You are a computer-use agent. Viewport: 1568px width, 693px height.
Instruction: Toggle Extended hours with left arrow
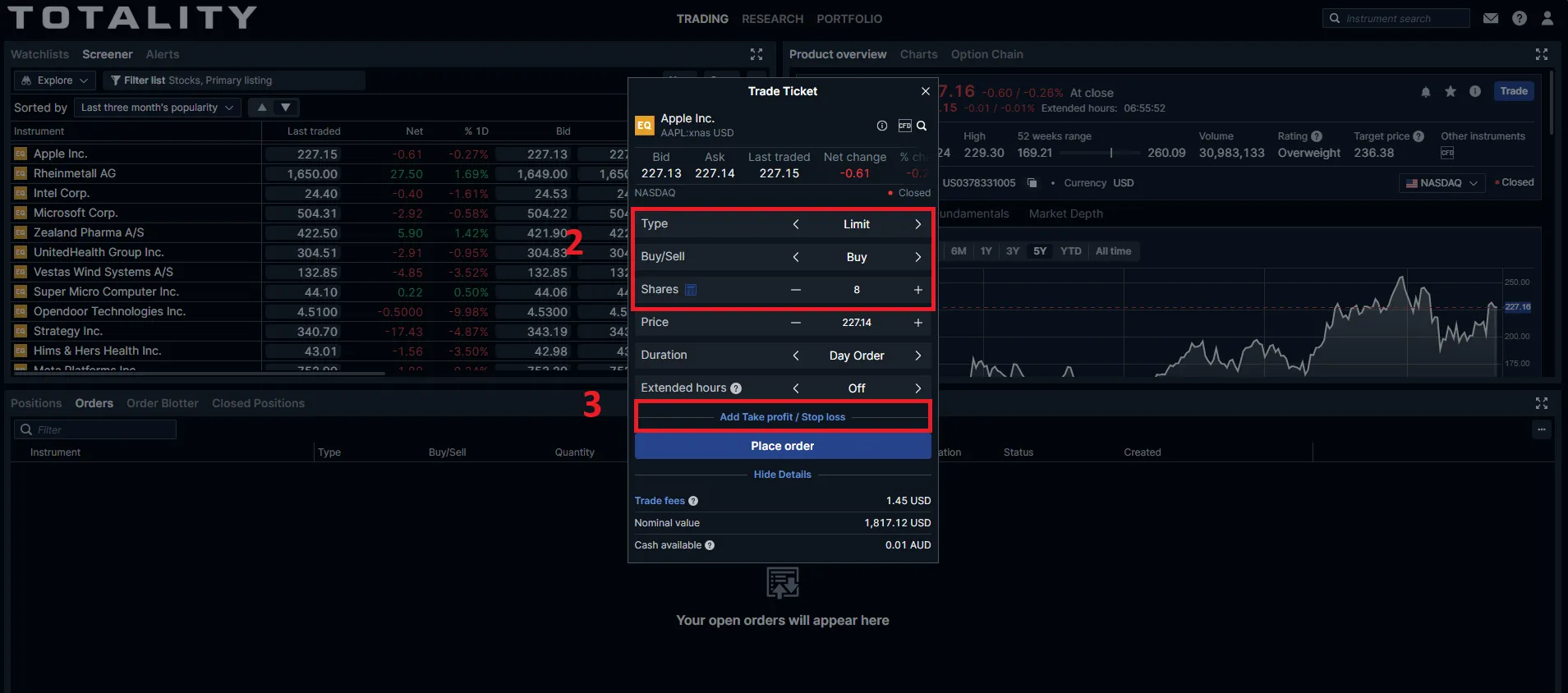coord(795,388)
